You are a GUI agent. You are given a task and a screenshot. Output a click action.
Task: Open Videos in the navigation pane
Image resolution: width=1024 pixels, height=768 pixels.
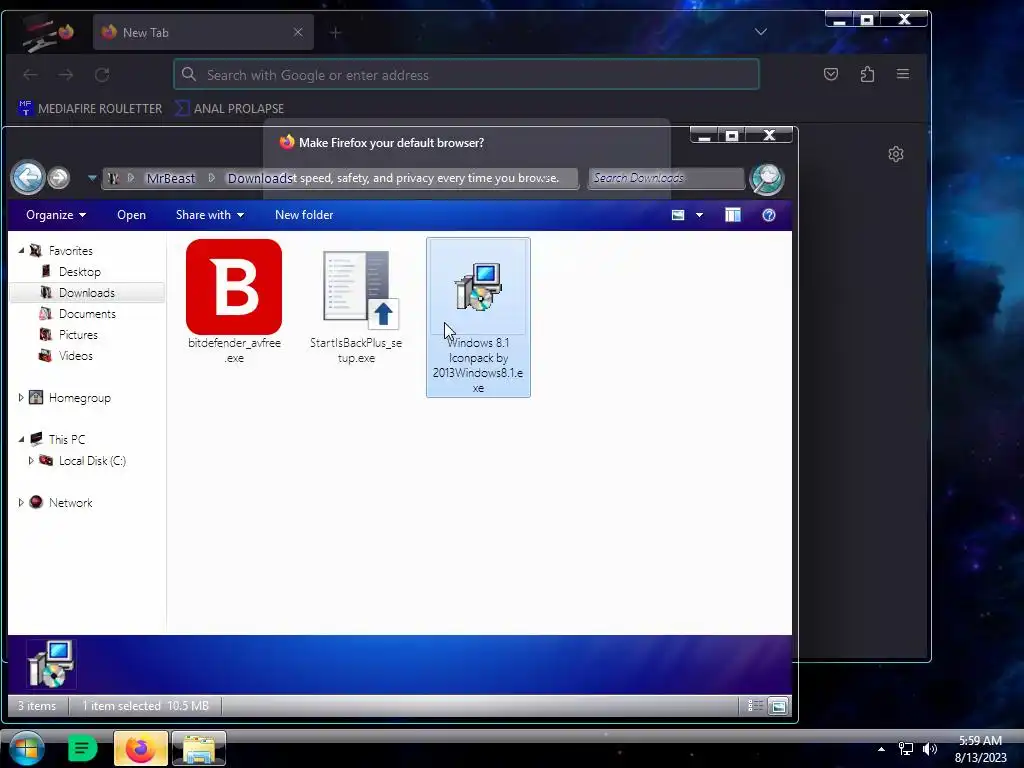click(76, 356)
